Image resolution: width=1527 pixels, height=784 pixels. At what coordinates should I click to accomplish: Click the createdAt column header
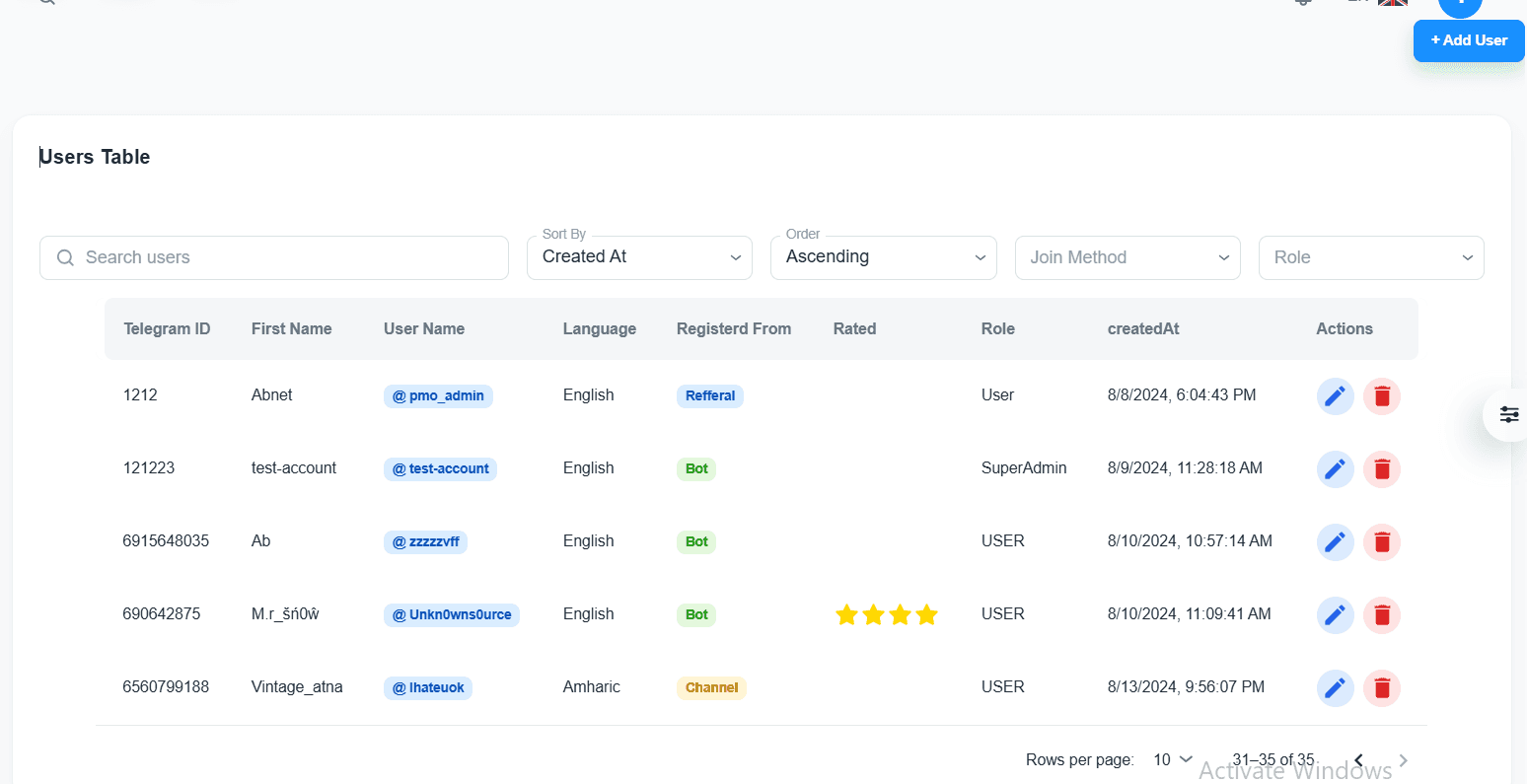tap(1143, 329)
